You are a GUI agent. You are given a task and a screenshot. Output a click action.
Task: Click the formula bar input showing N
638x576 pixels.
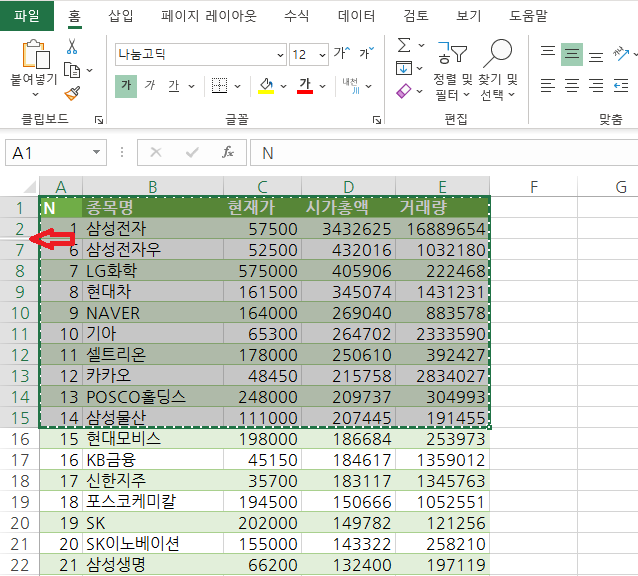click(x=444, y=153)
